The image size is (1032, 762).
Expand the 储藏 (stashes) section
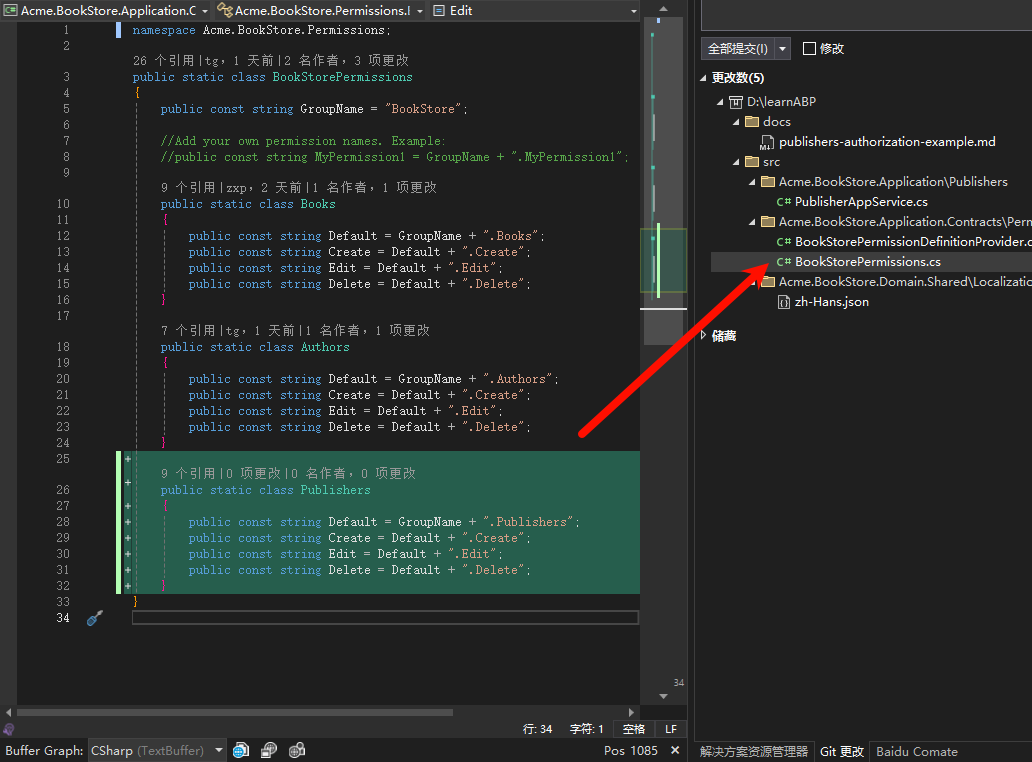point(704,336)
